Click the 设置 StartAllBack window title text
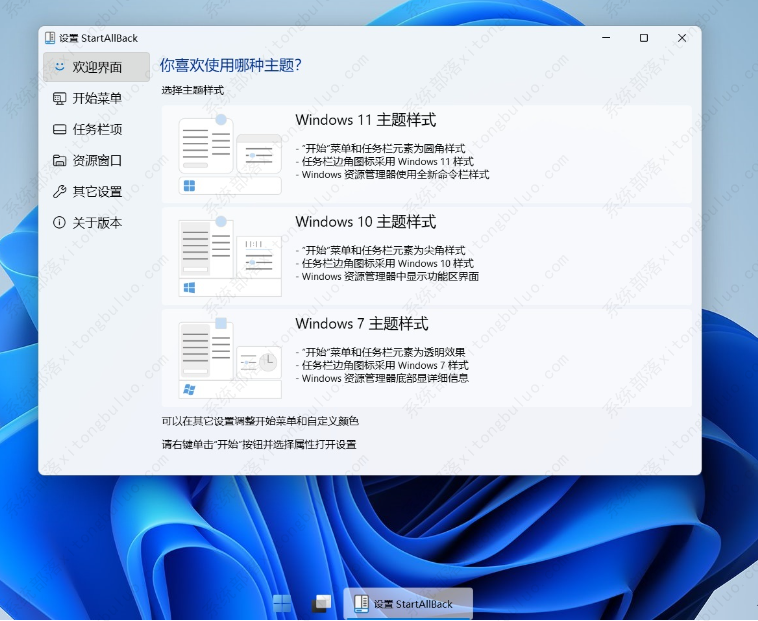Image resolution: width=758 pixels, height=621 pixels. point(99,38)
